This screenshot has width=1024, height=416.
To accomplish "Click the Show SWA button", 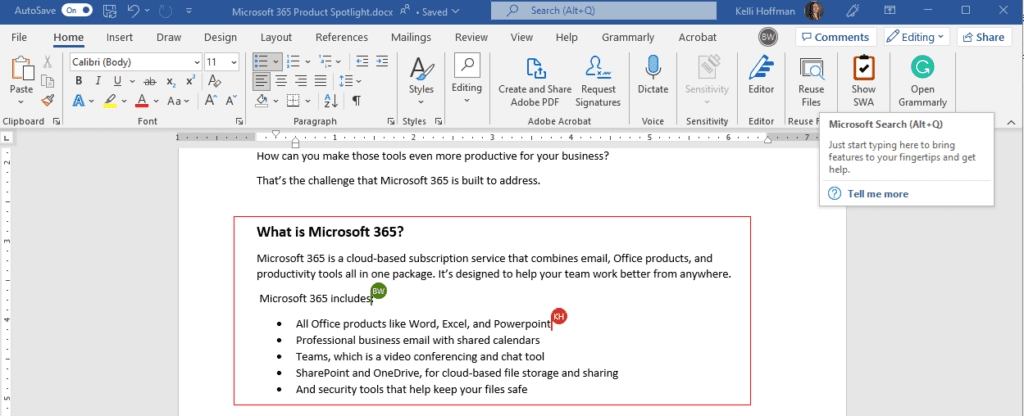I will point(863,82).
